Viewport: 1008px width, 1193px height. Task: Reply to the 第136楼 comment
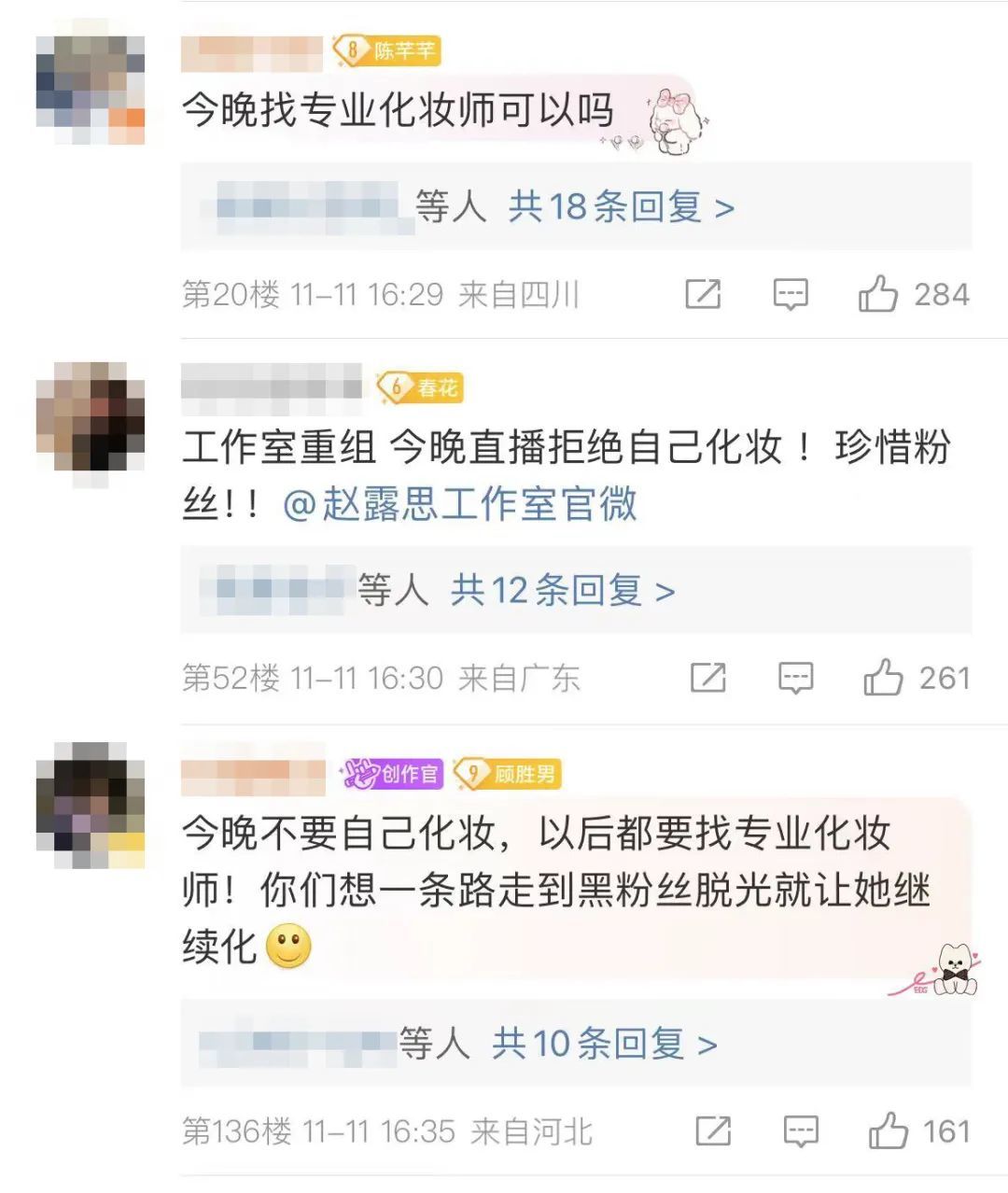[x=802, y=1131]
